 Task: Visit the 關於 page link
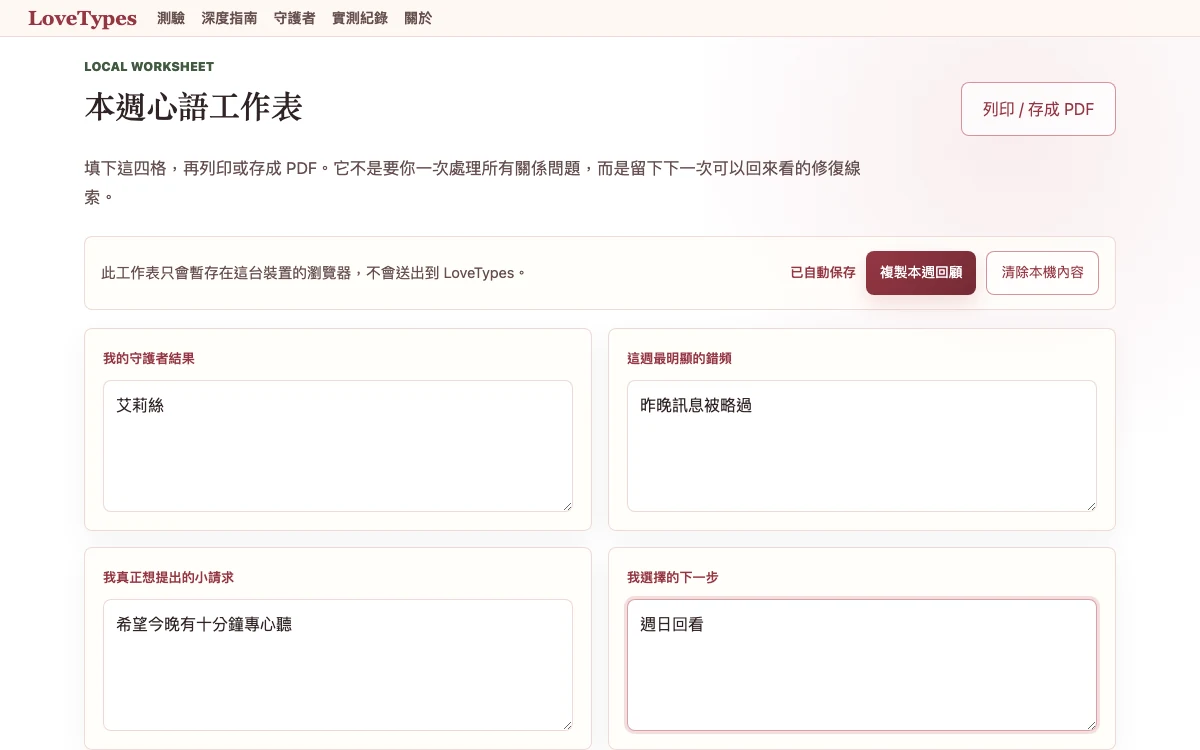coord(418,18)
